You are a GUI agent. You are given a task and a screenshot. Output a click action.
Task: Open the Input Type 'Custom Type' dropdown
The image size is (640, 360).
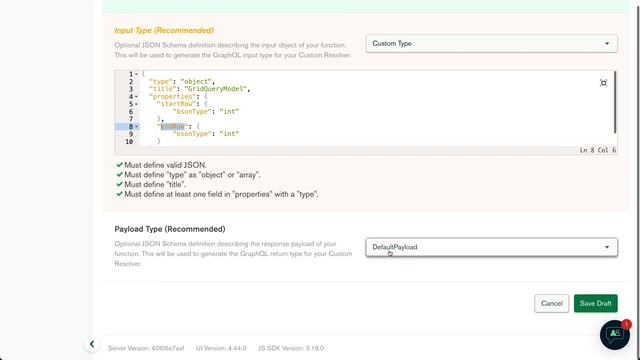491,43
